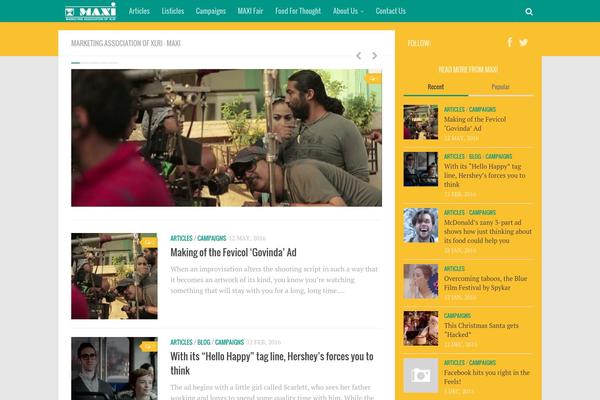Screen dimensions: 600x400
Task: Click sidebar CAMPAIGNS category of McDonald's item
Action: click(x=482, y=213)
